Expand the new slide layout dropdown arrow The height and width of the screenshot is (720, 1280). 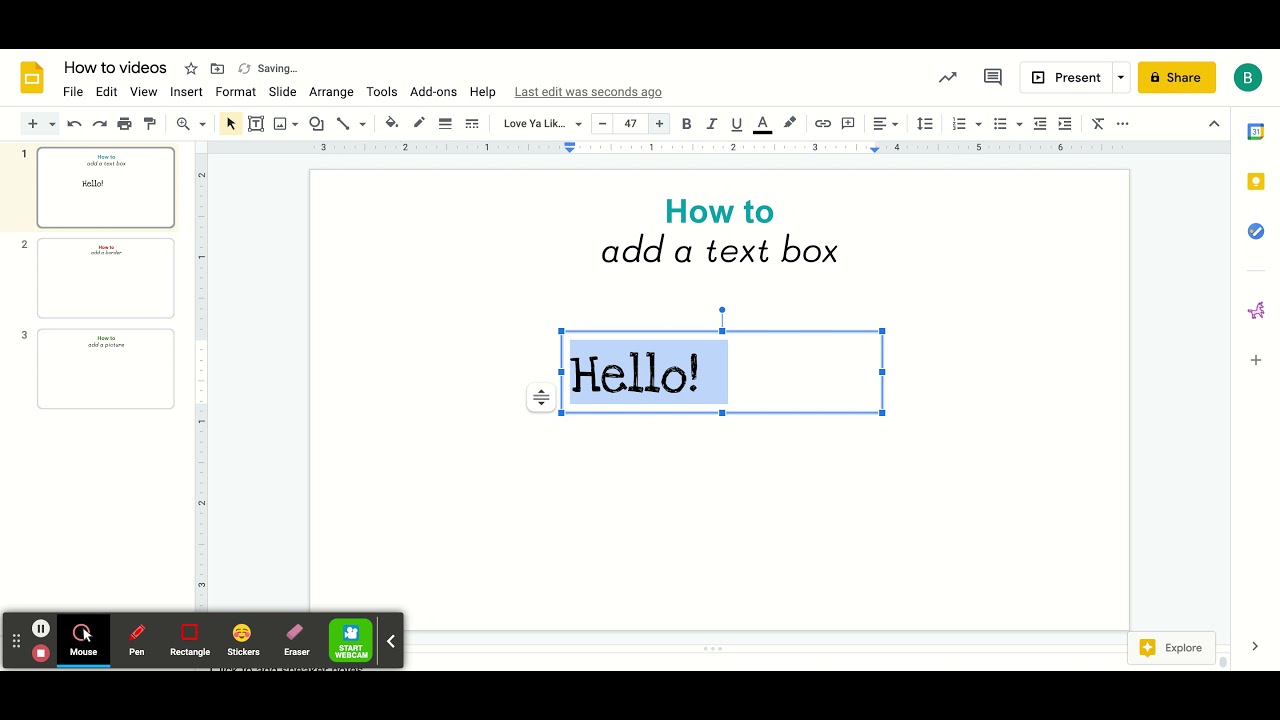tap(52, 124)
